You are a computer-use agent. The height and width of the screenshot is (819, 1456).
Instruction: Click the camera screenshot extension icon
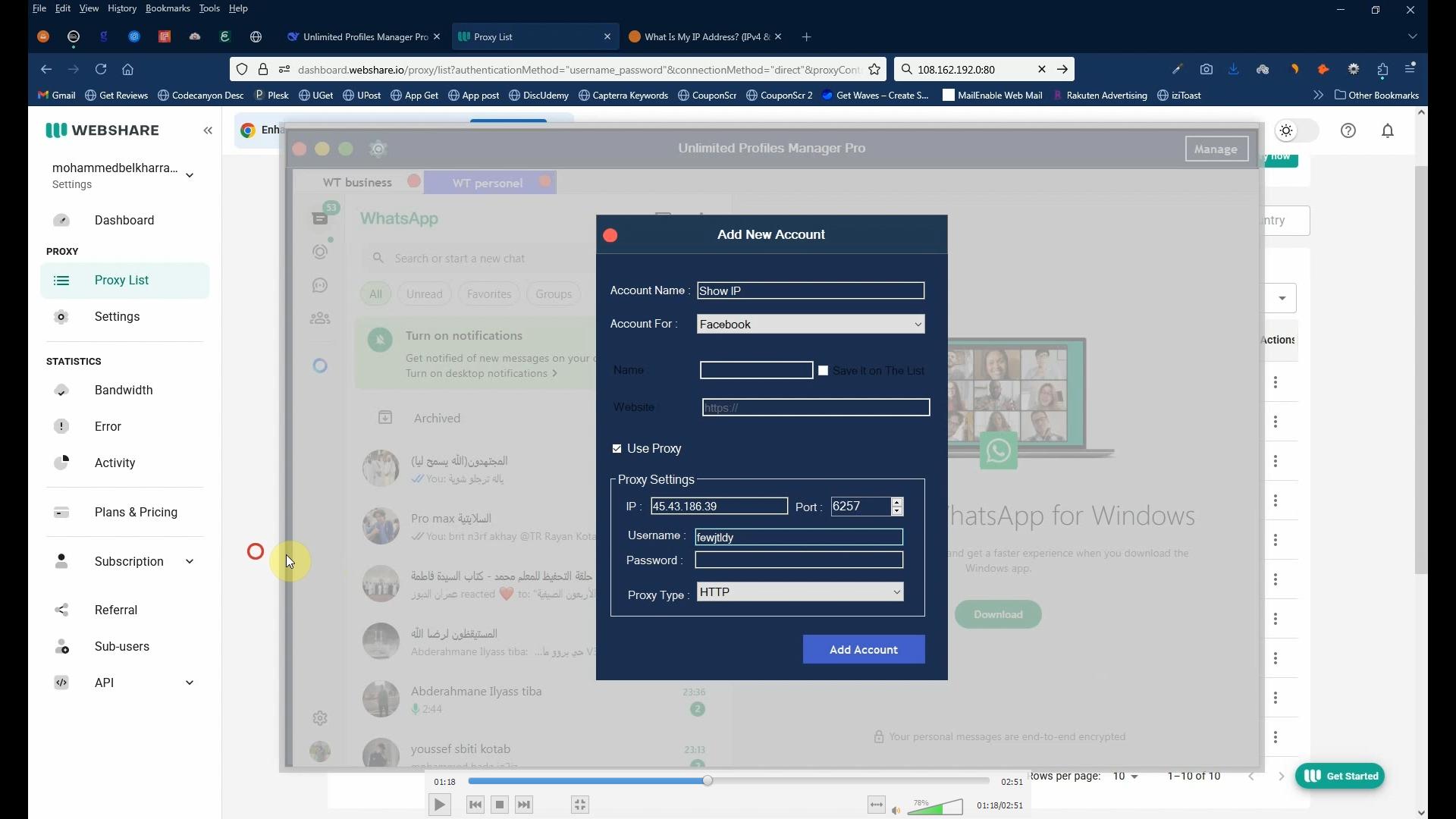(x=1206, y=69)
